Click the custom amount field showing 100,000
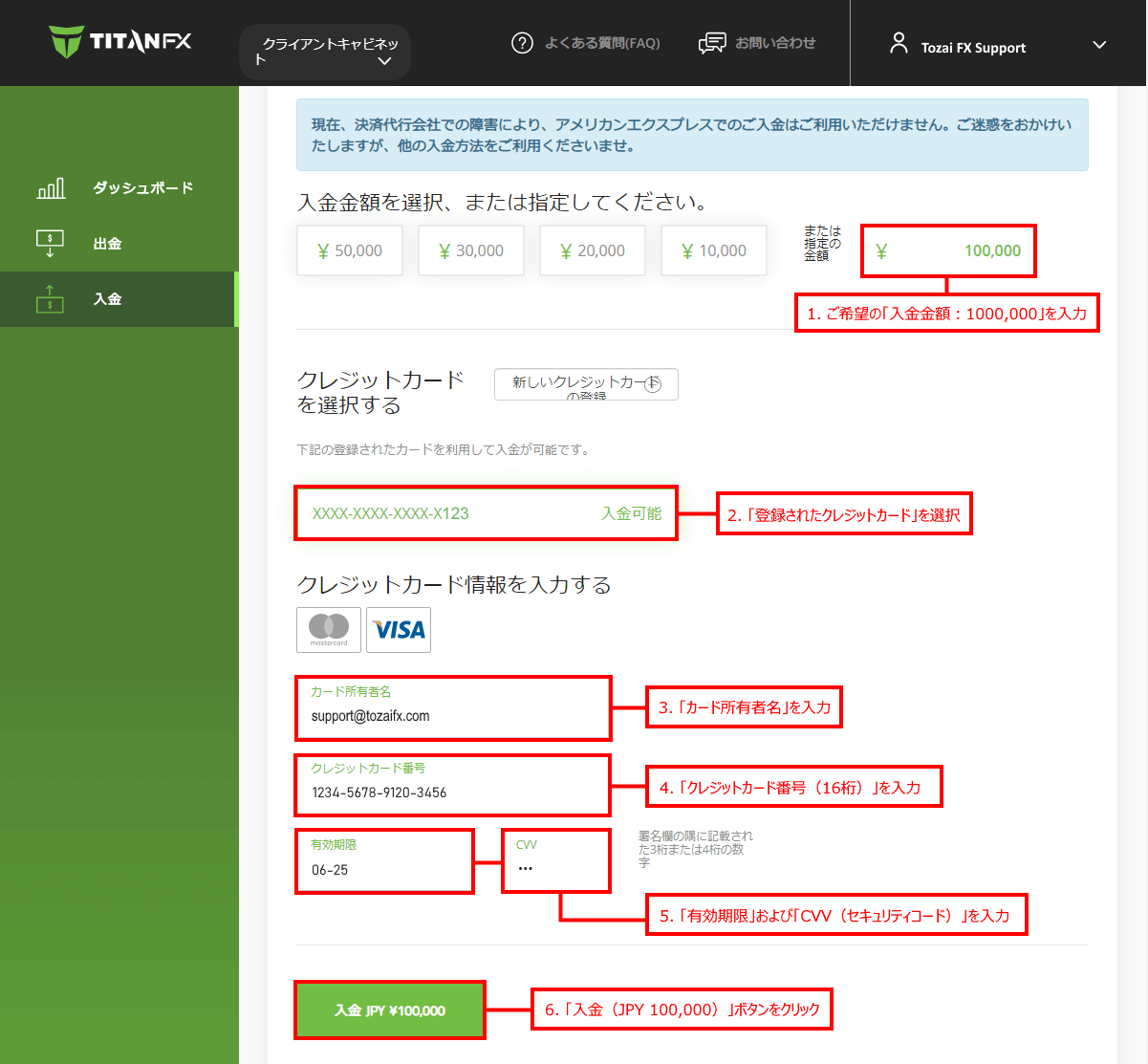Viewport: 1148px width, 1064px height. click(x=947, y=250)
